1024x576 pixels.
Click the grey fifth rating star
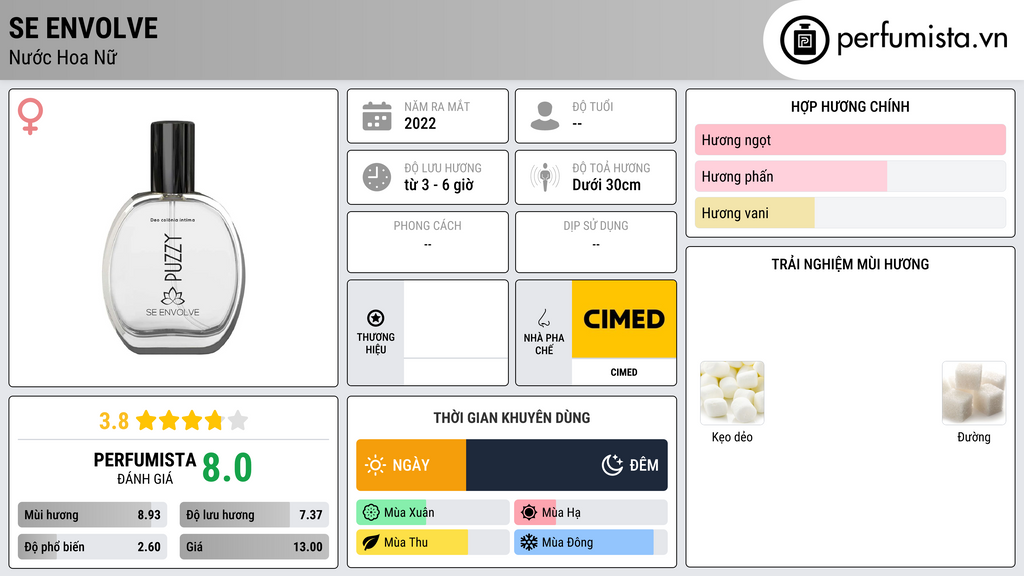(x=238, y=420)
